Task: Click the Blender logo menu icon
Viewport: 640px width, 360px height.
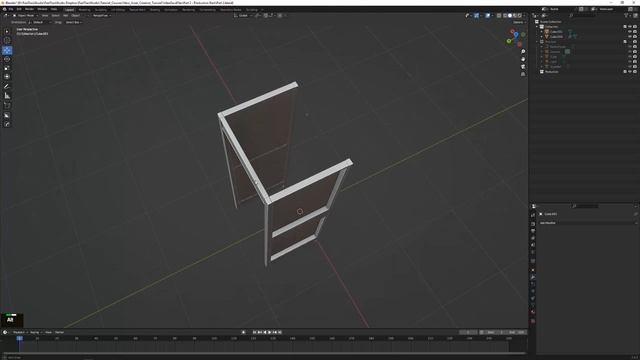Action: point(4,9)
